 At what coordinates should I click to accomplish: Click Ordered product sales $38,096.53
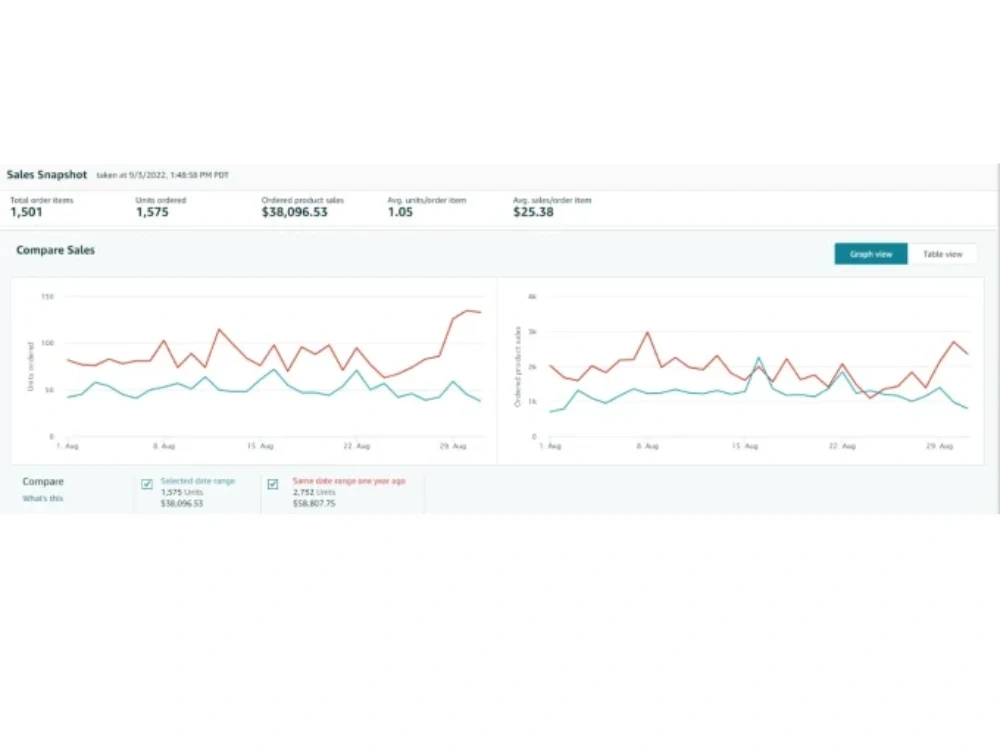click(x=294, y=212)
